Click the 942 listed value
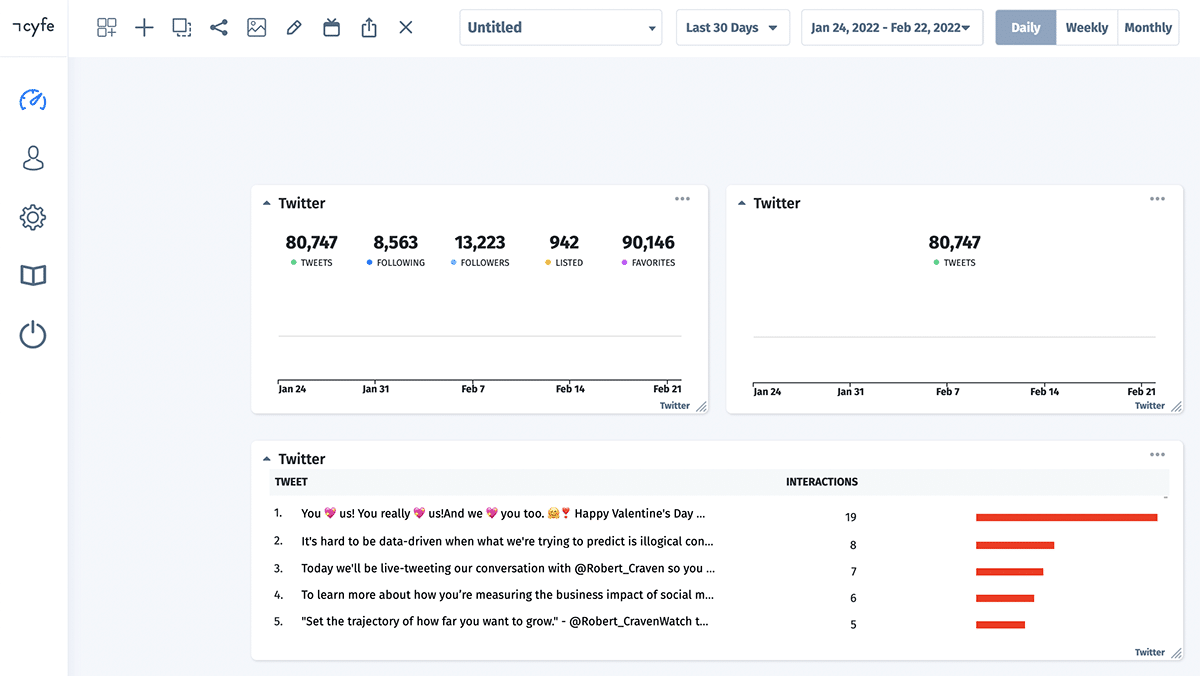The width and height of the screenshot is (1200, 676). [x=564, y=242]
